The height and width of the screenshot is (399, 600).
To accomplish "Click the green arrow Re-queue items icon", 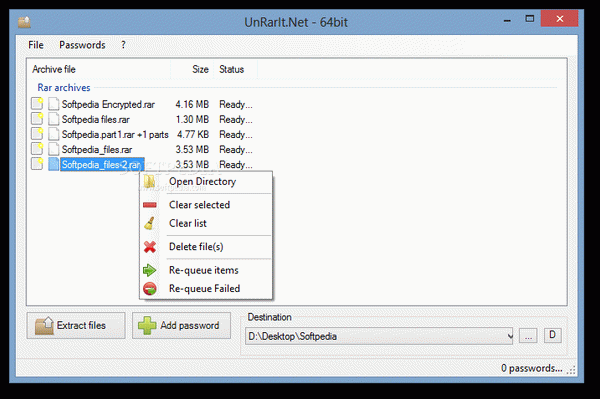I will click(x=149, y=270).
